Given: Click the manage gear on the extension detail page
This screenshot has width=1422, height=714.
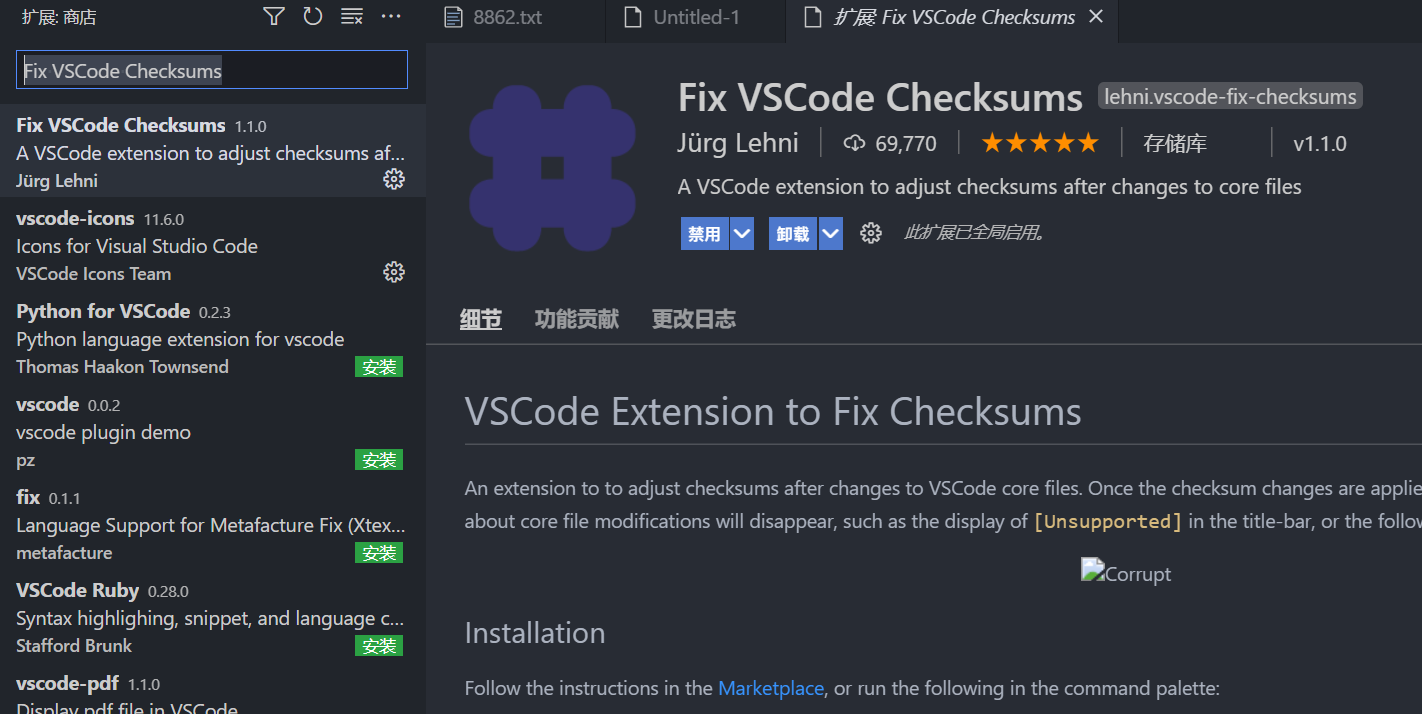Looking at the screenshot, I should pyautogui.click(x=871, y=232).
